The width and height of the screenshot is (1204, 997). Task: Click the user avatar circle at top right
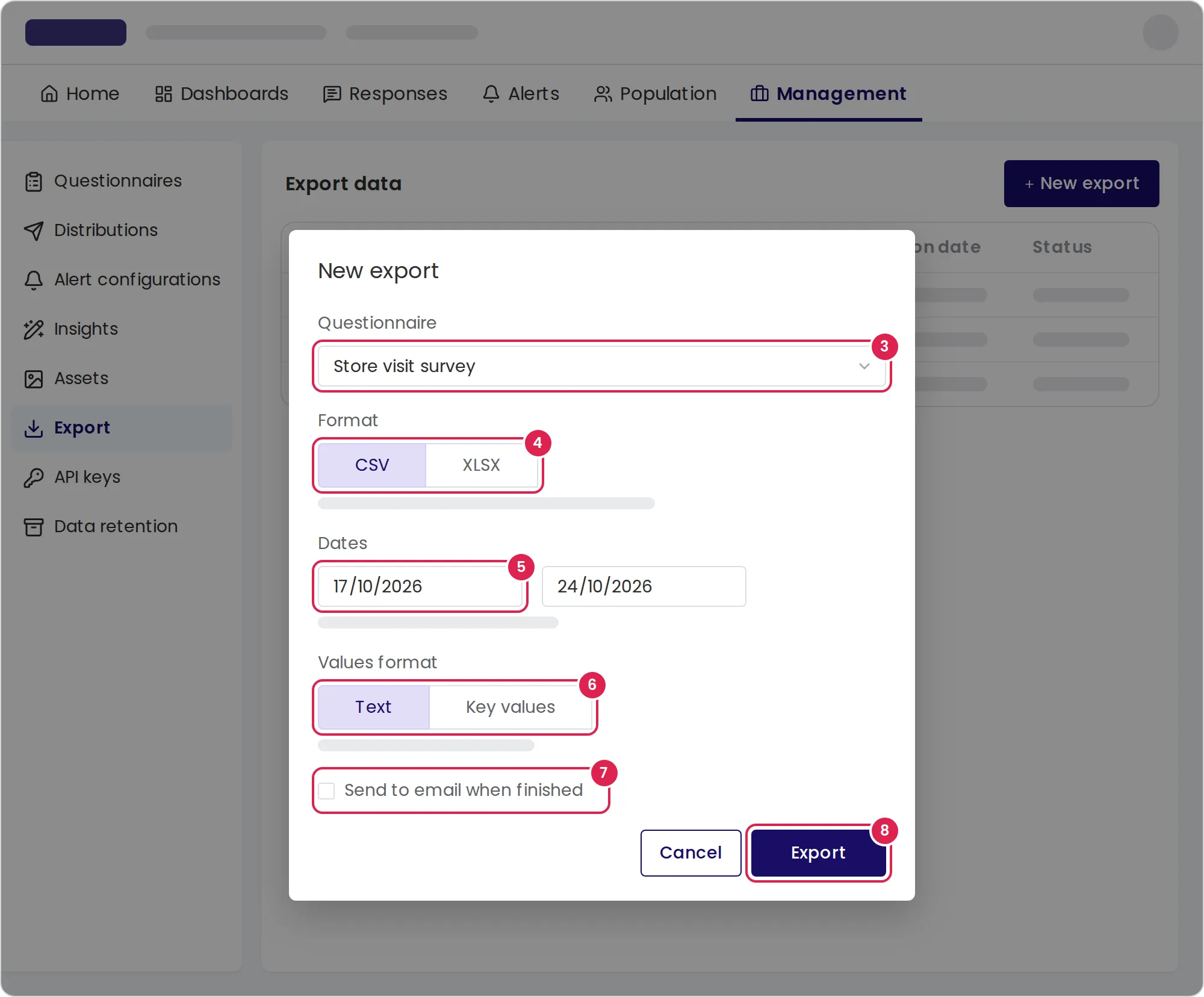point(1160,33)
